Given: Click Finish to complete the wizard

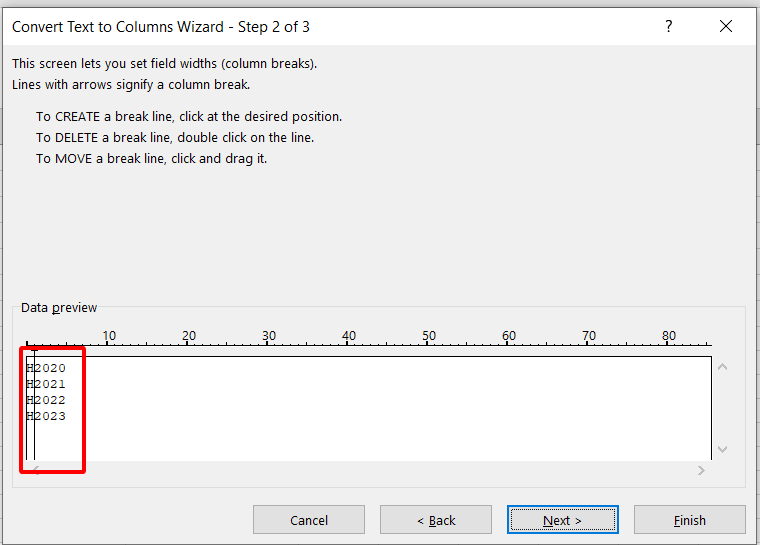Looking at the screenshot, I should pos(689,520).
